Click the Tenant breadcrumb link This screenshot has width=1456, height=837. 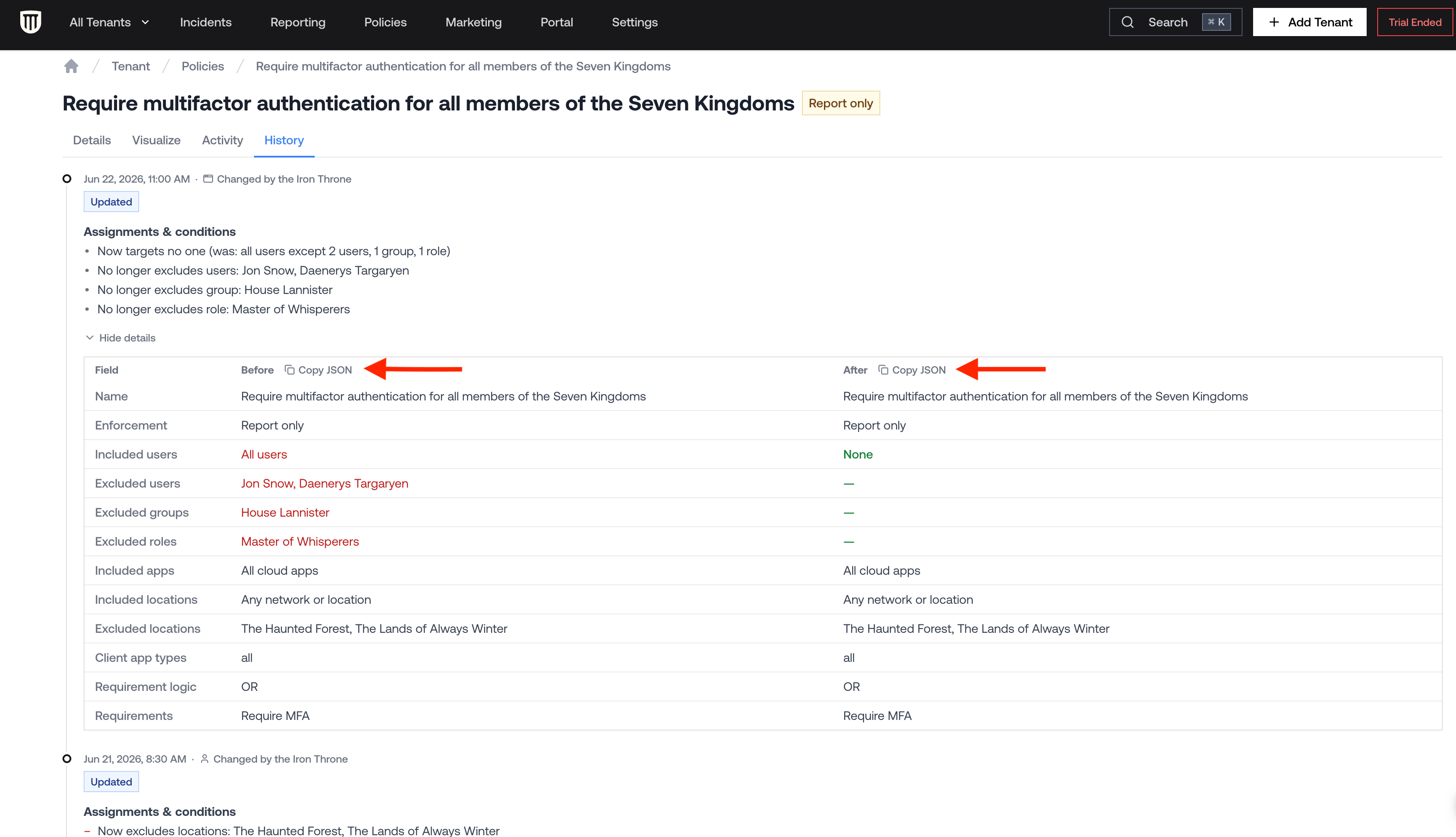pos(130,66)
